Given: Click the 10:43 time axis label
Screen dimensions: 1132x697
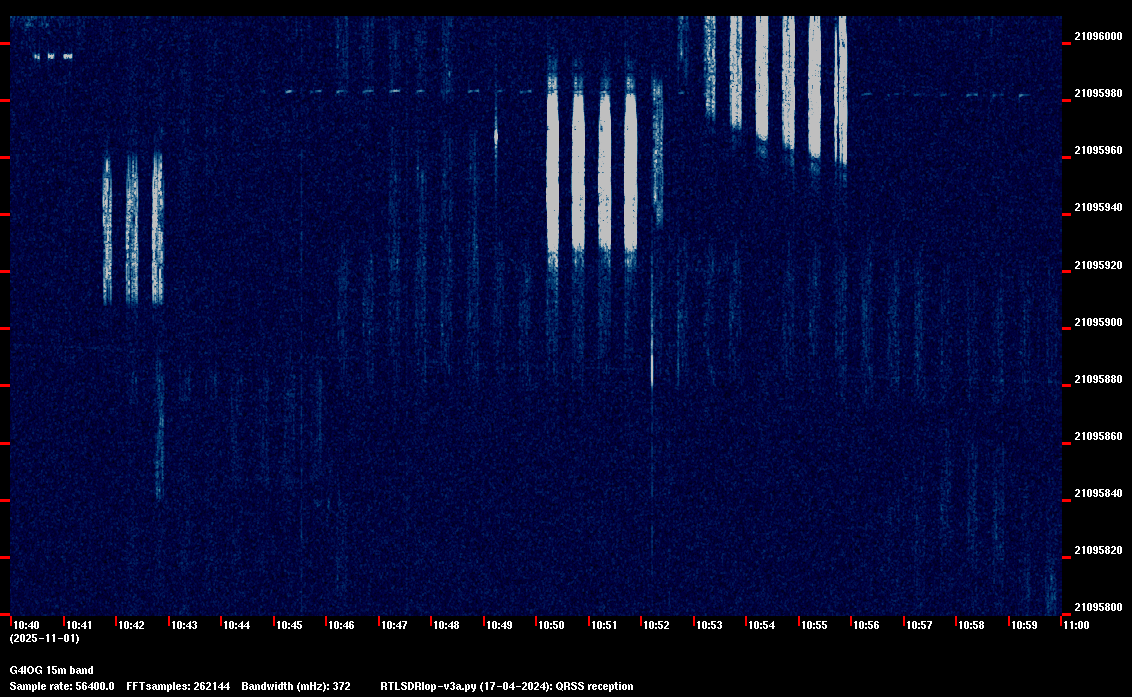Looking at the screenshot, I should [184, 625].
